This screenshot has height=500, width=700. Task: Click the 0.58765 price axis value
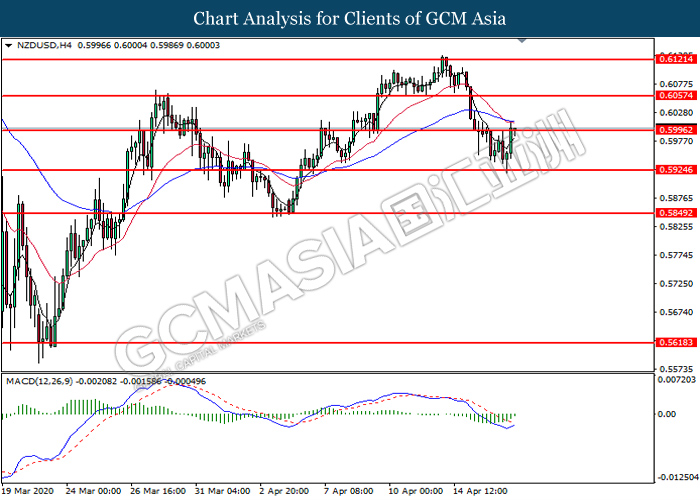(x=677, y=198)
